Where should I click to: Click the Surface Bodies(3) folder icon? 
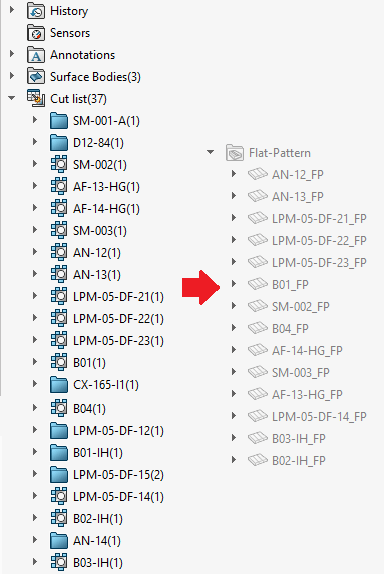coord(36,77)
